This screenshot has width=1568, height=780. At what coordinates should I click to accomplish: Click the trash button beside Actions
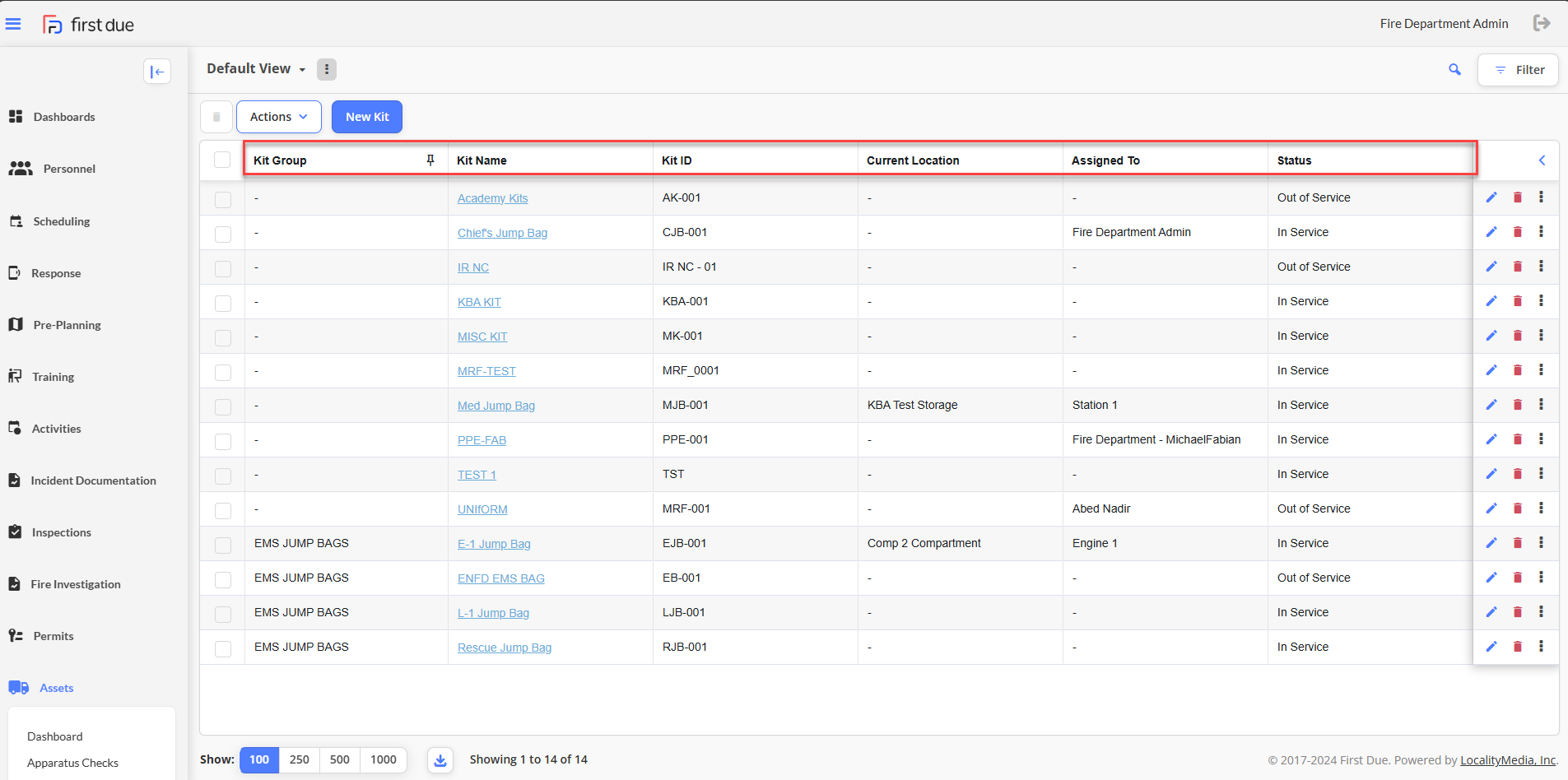click(216, 117)
